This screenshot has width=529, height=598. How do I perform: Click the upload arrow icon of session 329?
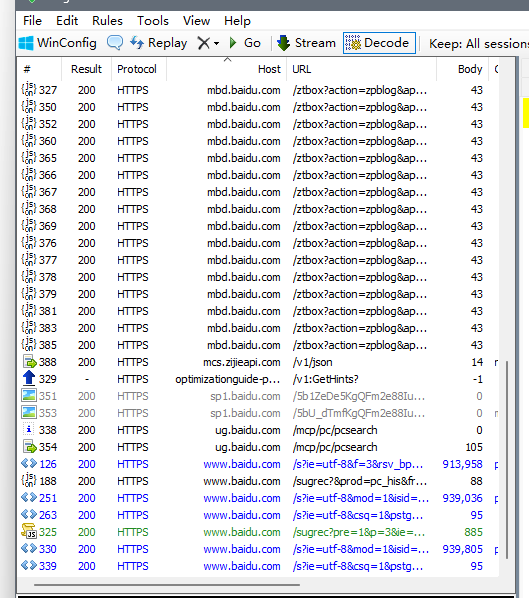coord(29,378)
